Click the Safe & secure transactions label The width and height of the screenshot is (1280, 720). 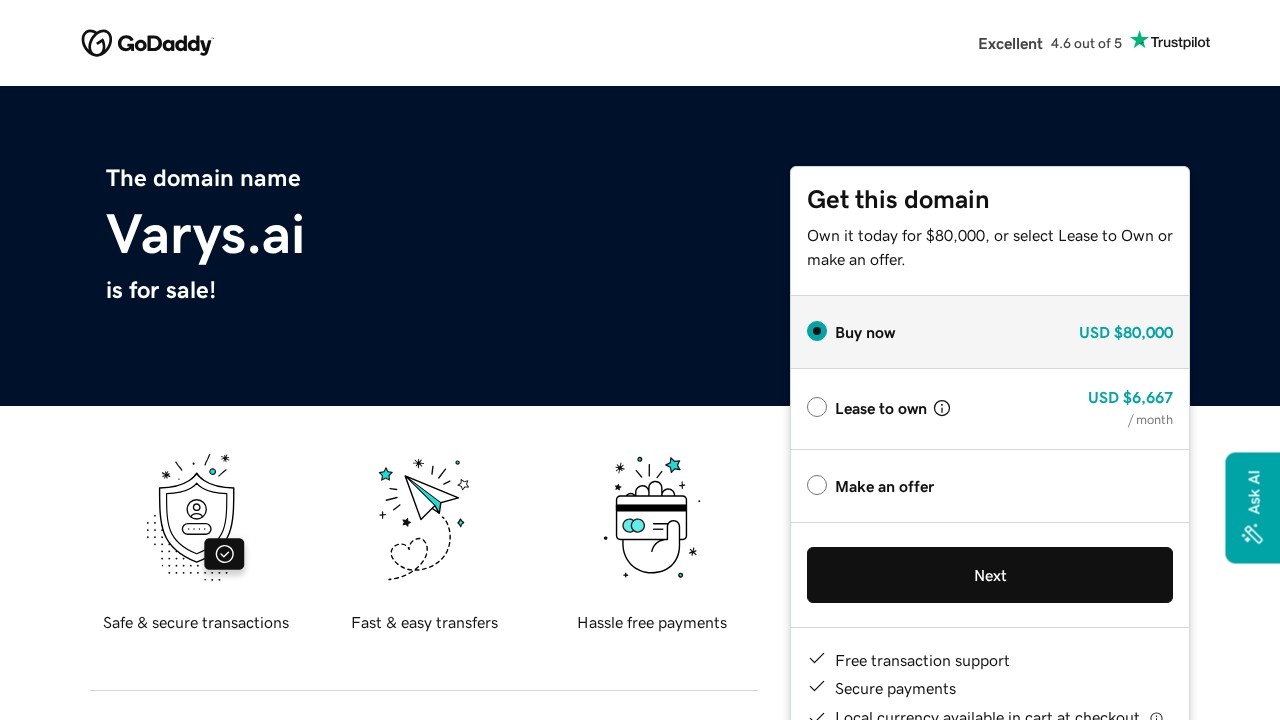[x=196, y=623]
